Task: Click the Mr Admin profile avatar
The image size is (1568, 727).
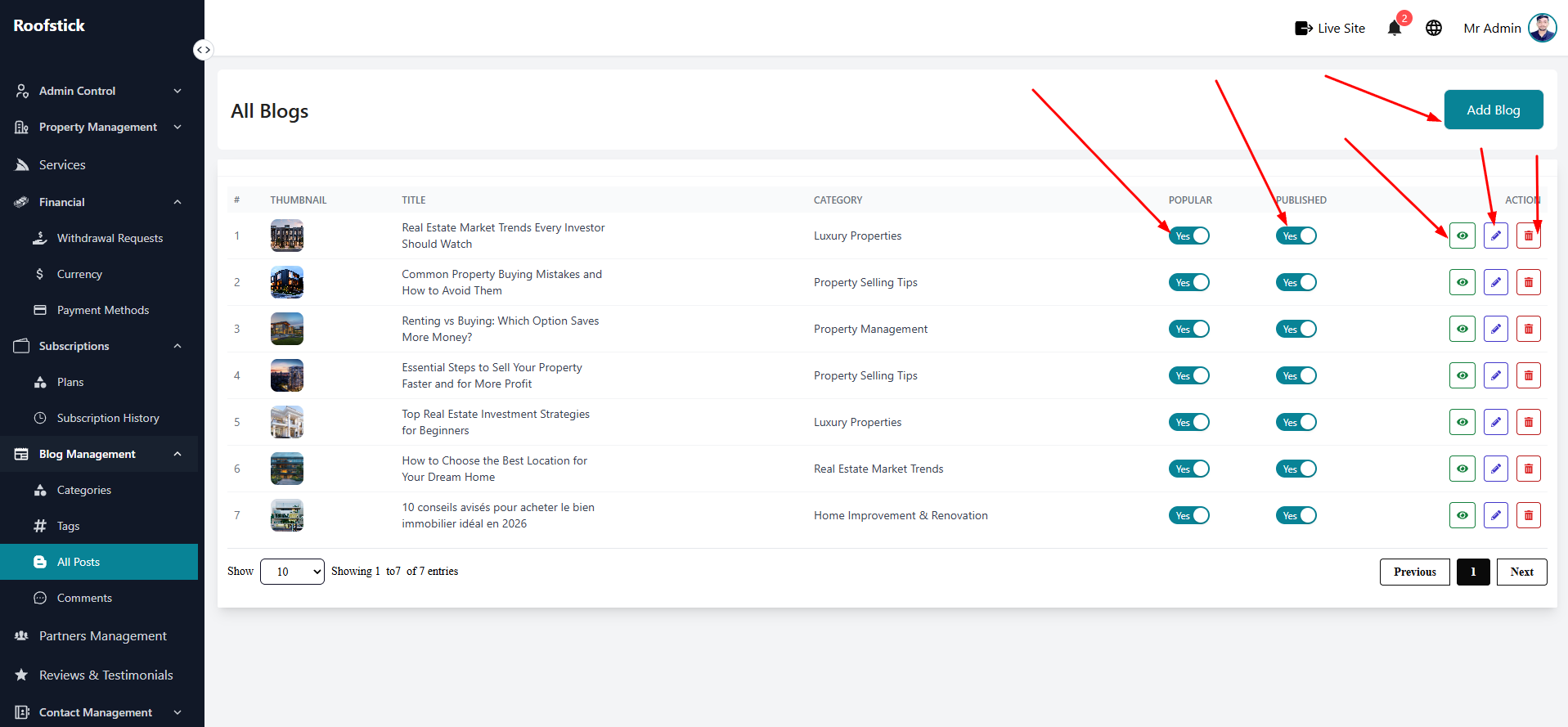Action: click(x=1543, y=28)
